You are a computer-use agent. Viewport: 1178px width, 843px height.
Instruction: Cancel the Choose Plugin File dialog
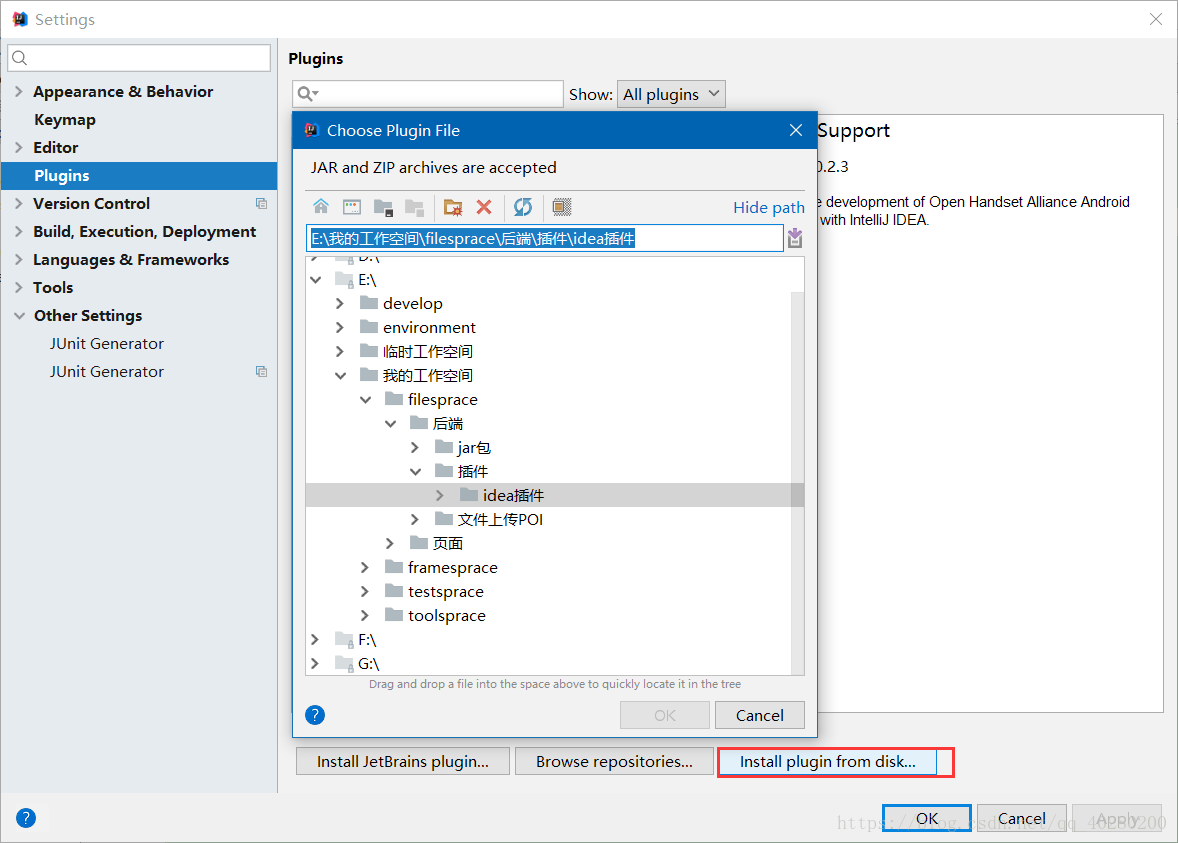[759, 715]
